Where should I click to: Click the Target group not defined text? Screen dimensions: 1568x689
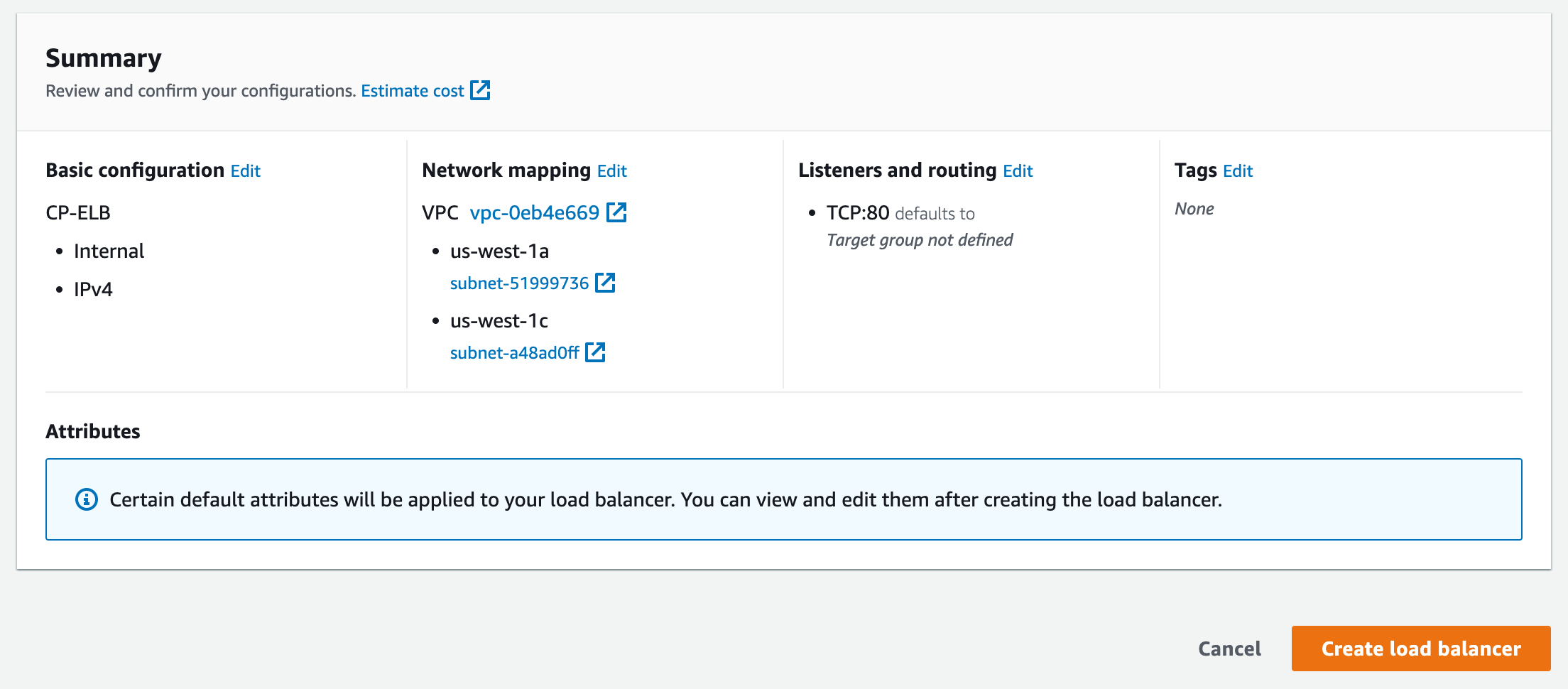[920, 239]
